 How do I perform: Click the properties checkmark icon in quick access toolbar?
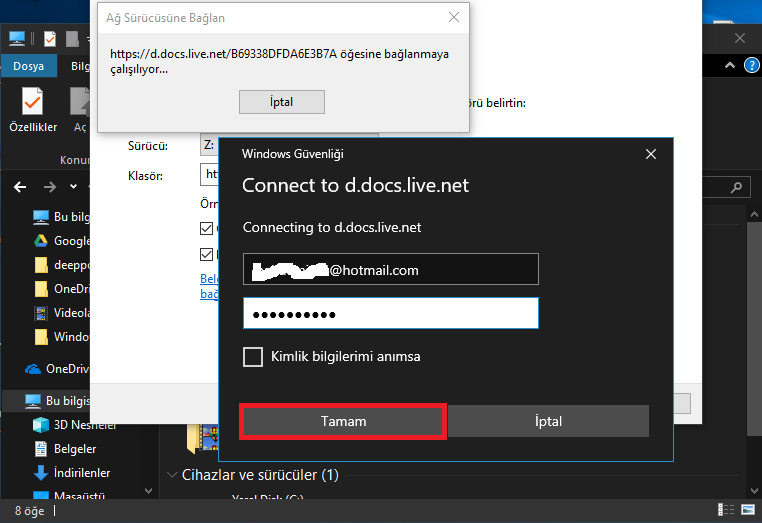click(x=50, y=39)
